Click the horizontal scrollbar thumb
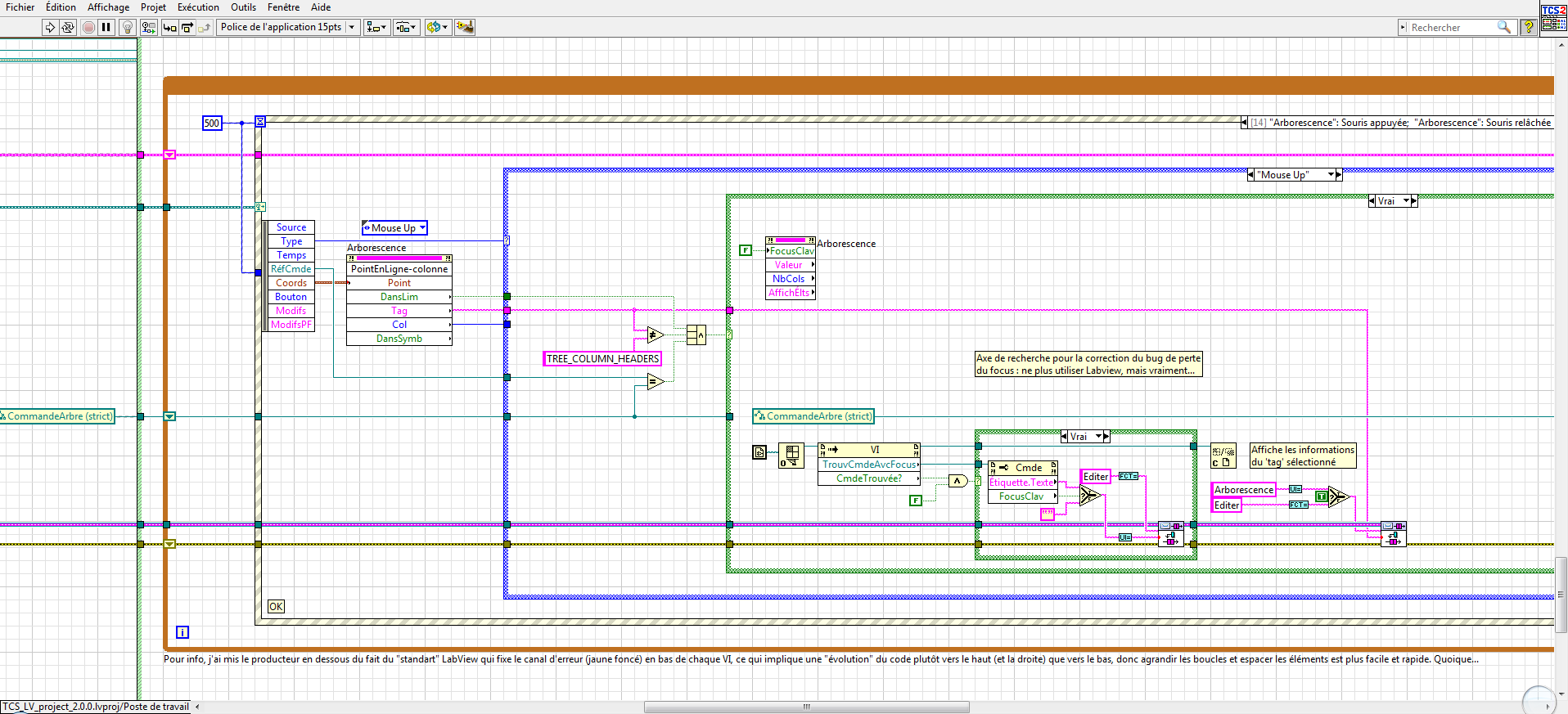This screenshot has width=1568, height=714. tap(806, 707)
